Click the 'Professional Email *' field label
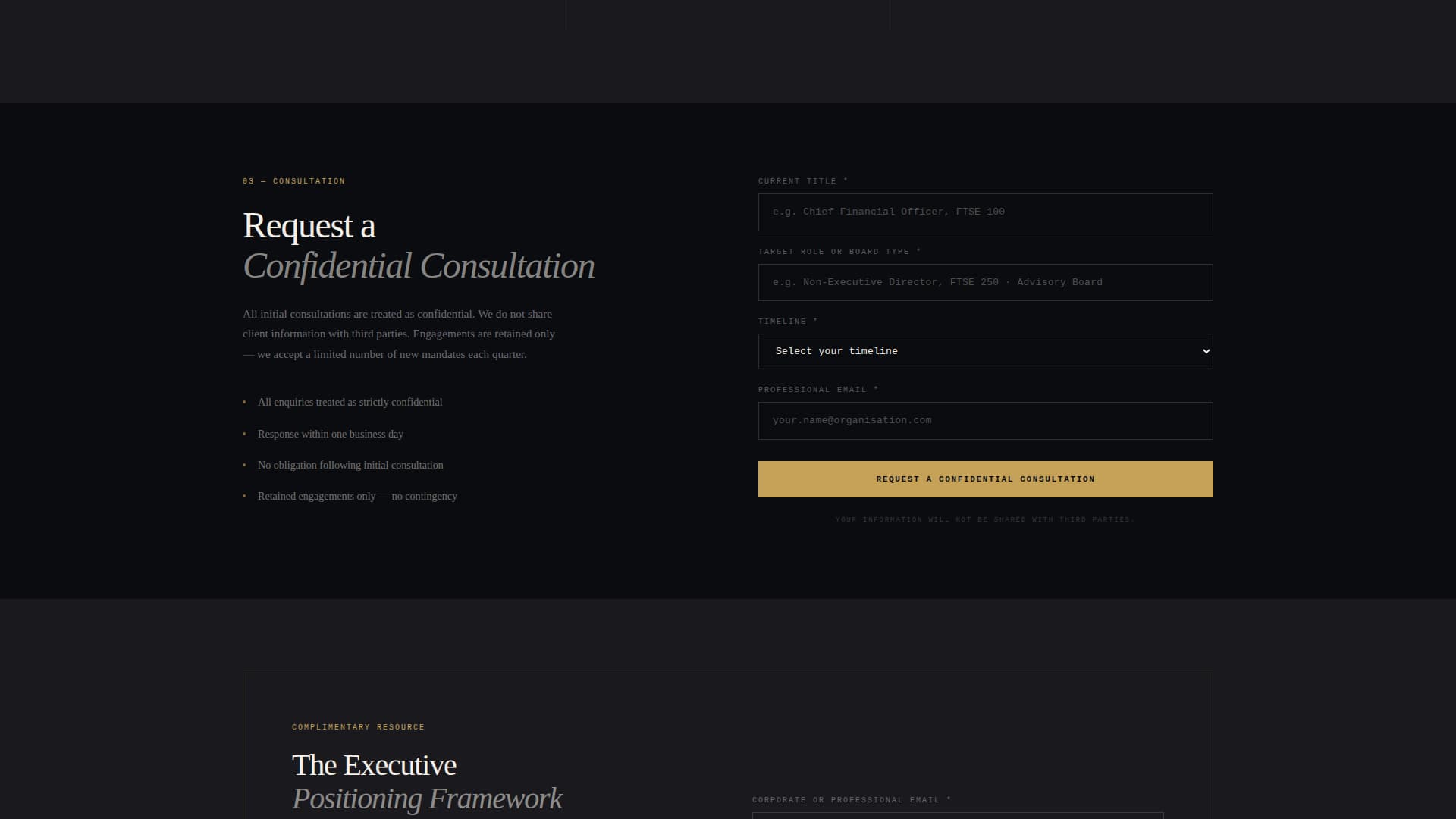The width and height of the screenshot is (1456, 819). (818, 390)
